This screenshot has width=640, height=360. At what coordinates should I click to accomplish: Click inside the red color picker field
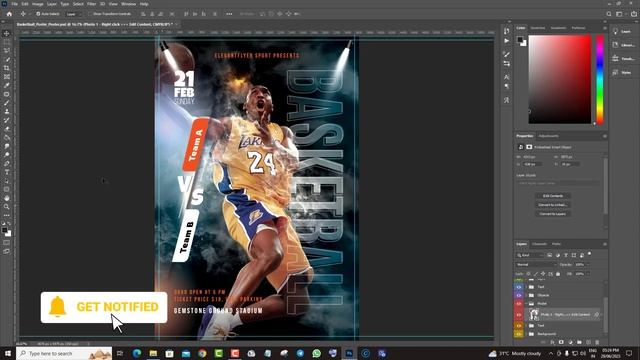(560, 79)
